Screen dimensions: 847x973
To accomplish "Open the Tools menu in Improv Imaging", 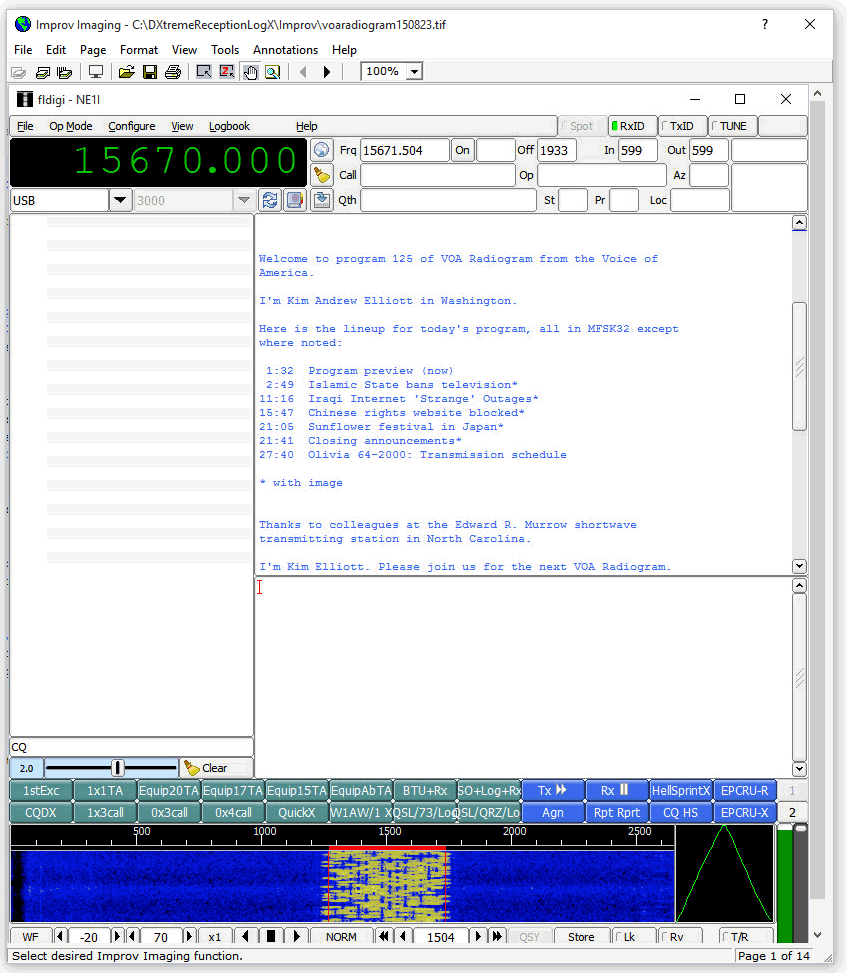I will click(225, 50).
